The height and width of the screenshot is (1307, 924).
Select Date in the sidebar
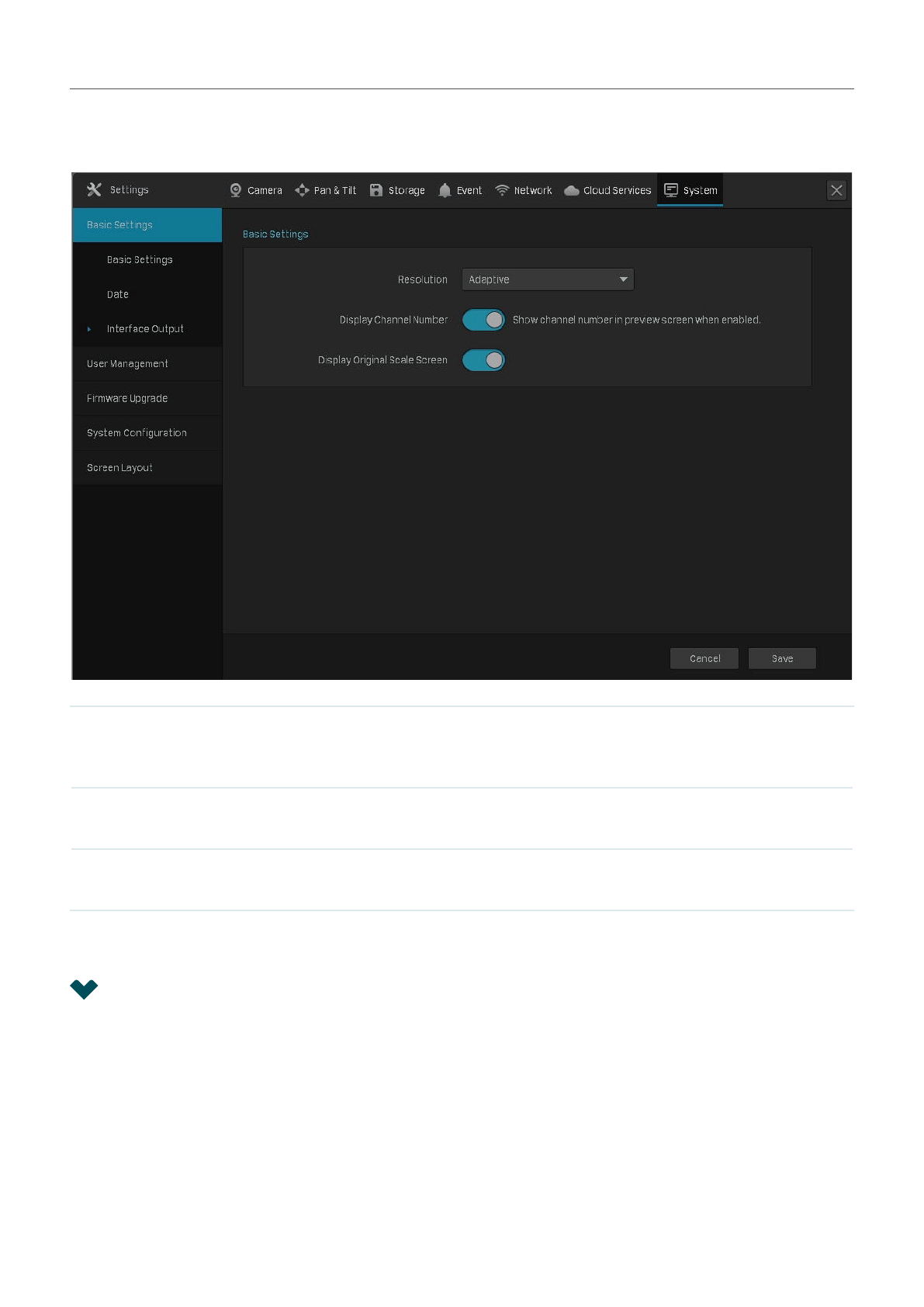tap(118, 295)
